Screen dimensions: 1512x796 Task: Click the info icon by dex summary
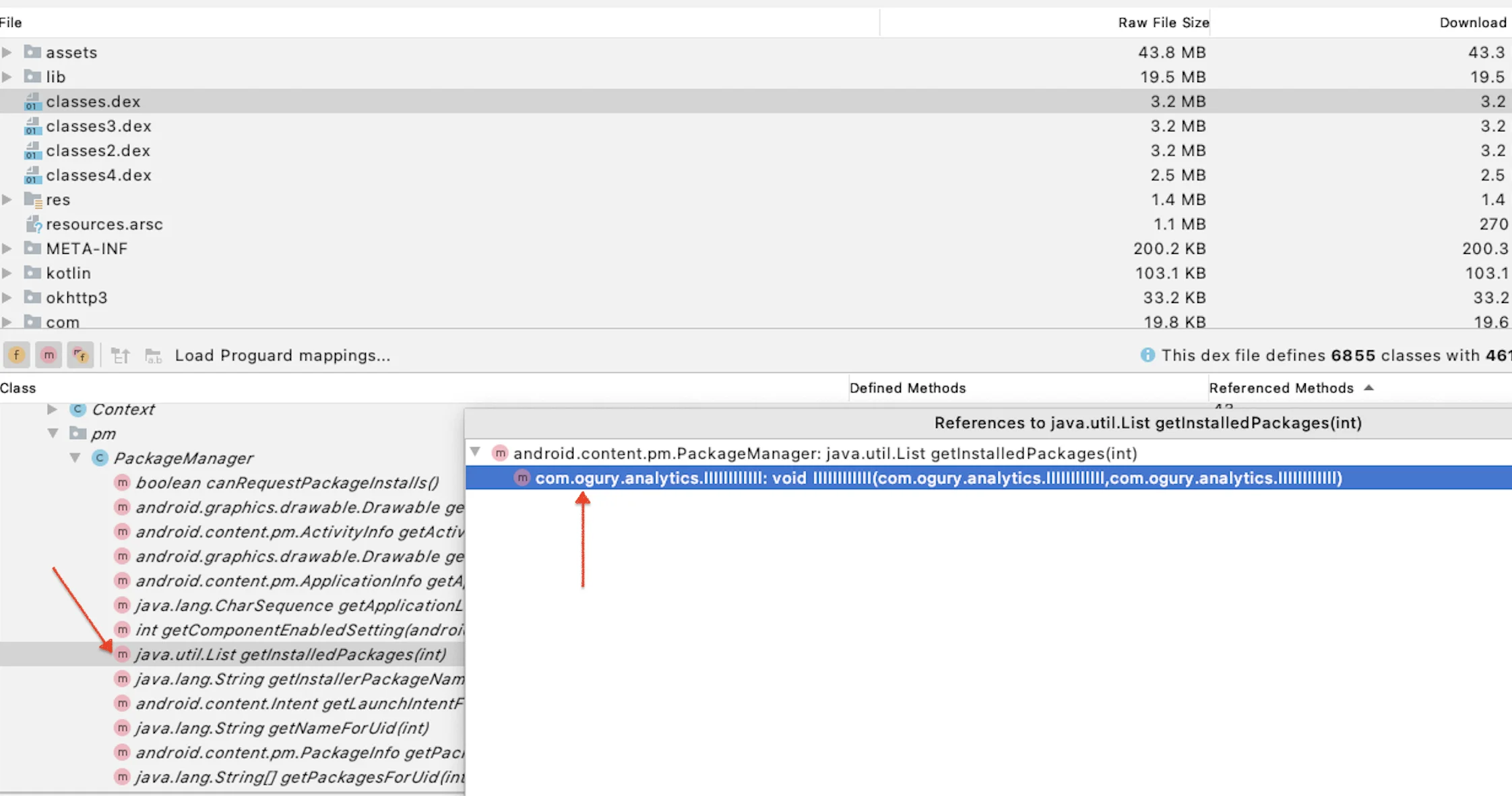point(1147,355)
